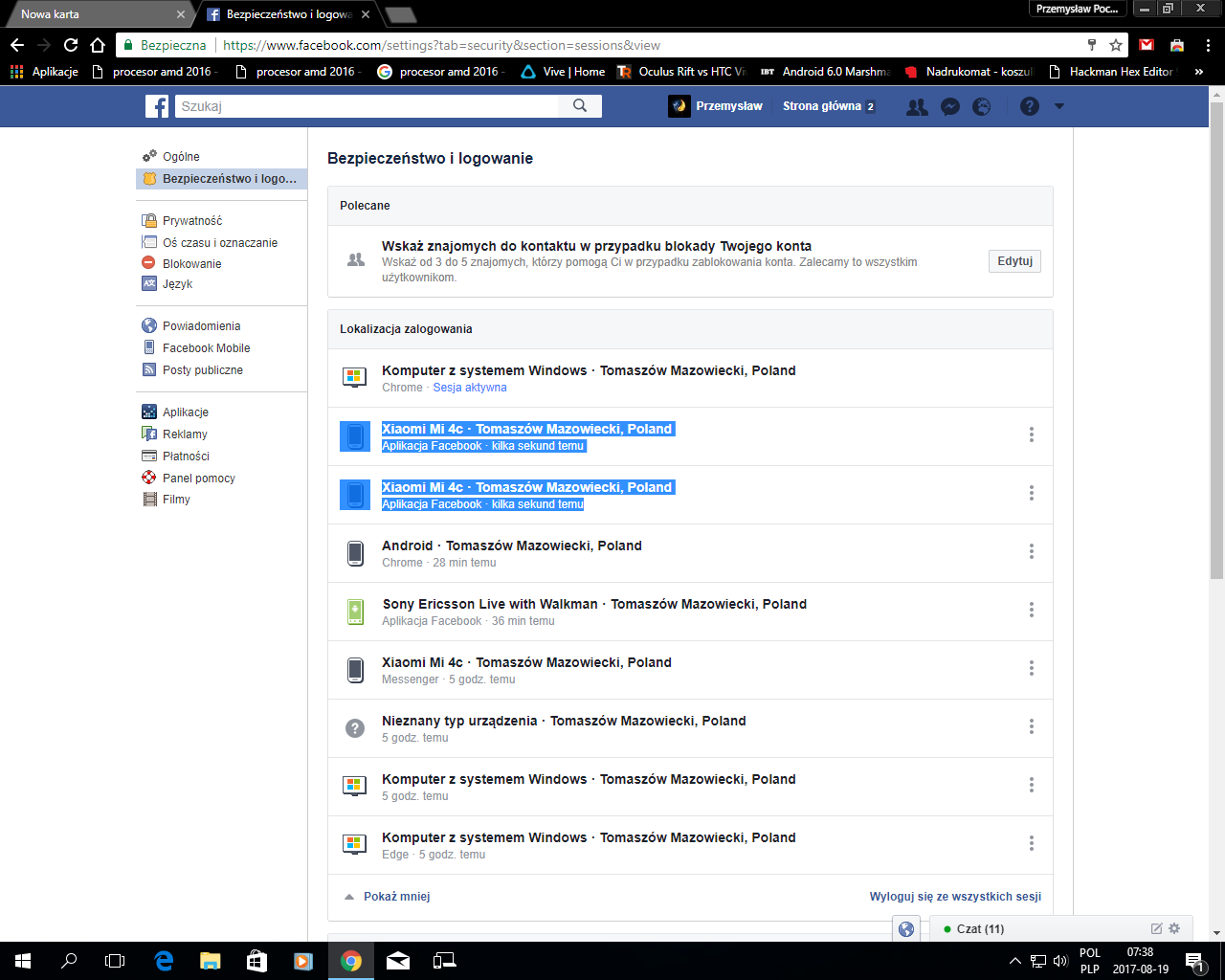Open notifications globe icon in header
Viewport: 1225px width, 980px height.
(982, 107)
